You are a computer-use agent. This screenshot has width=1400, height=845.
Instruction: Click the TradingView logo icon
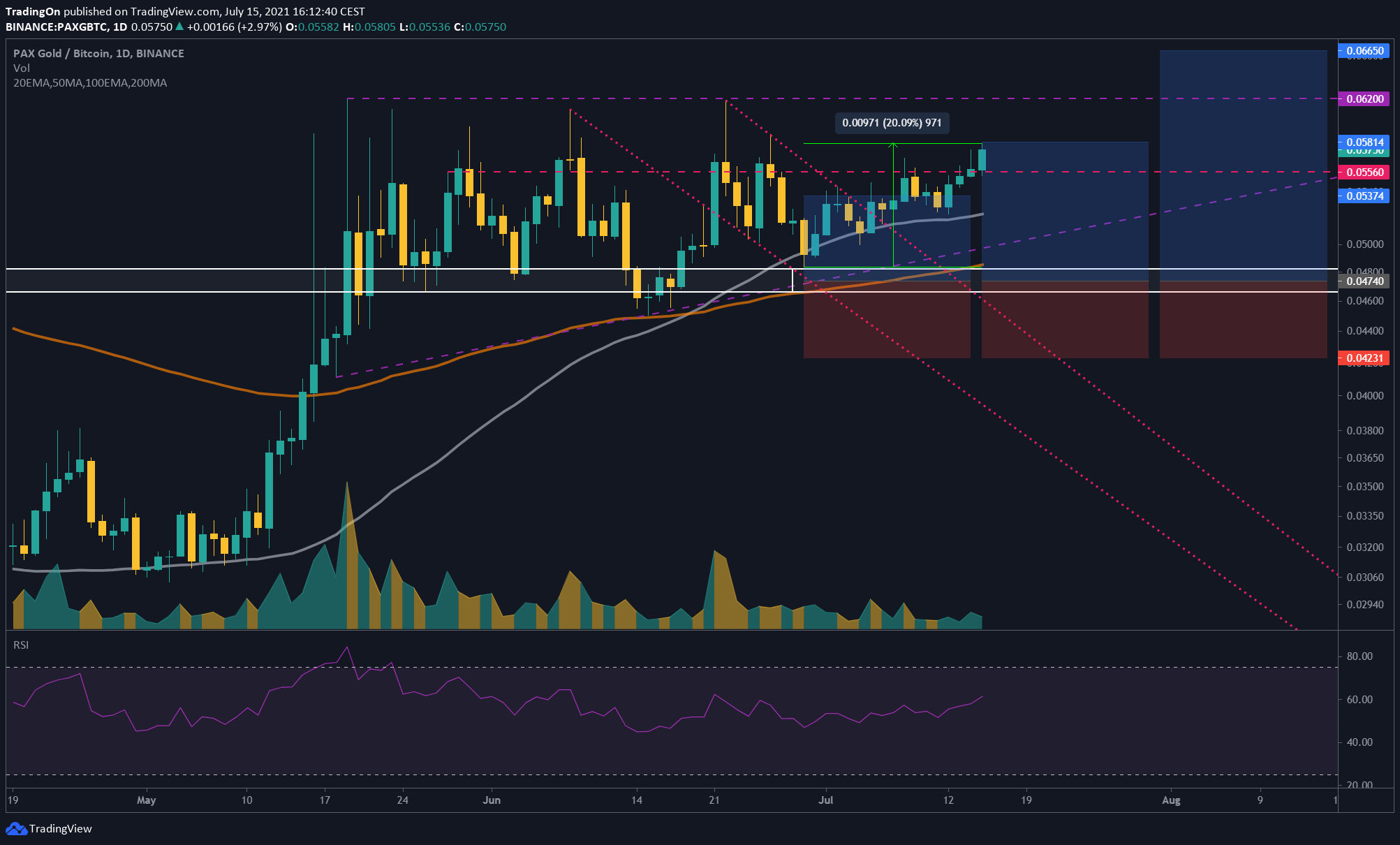[16, 829]
